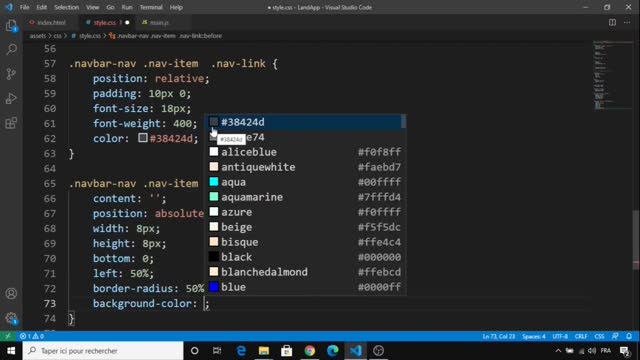
Task: Open the errors and warnings status indicator
Action: pos(32,336)
